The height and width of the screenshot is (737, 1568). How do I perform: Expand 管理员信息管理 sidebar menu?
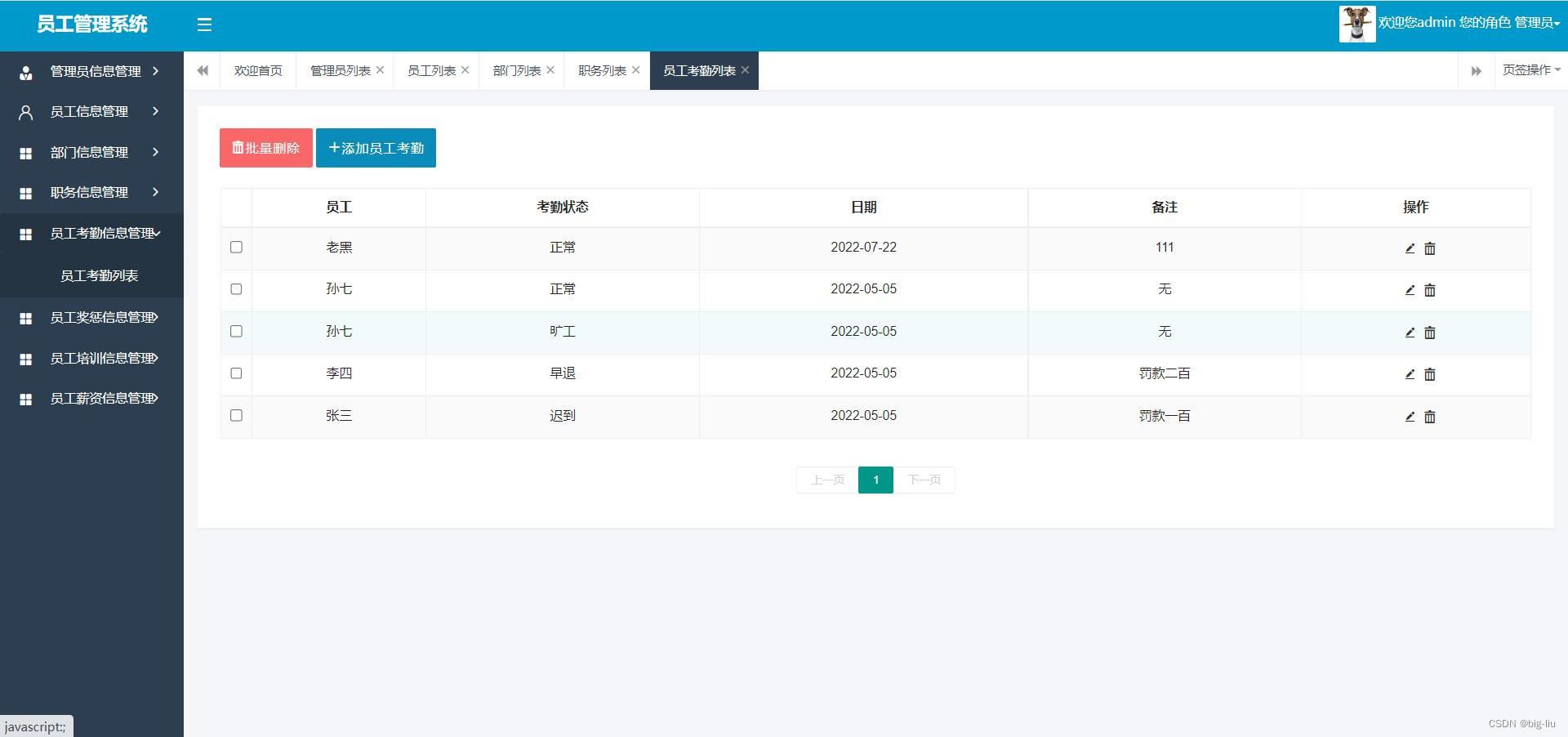pyautogui.click(x=91, y=72)
